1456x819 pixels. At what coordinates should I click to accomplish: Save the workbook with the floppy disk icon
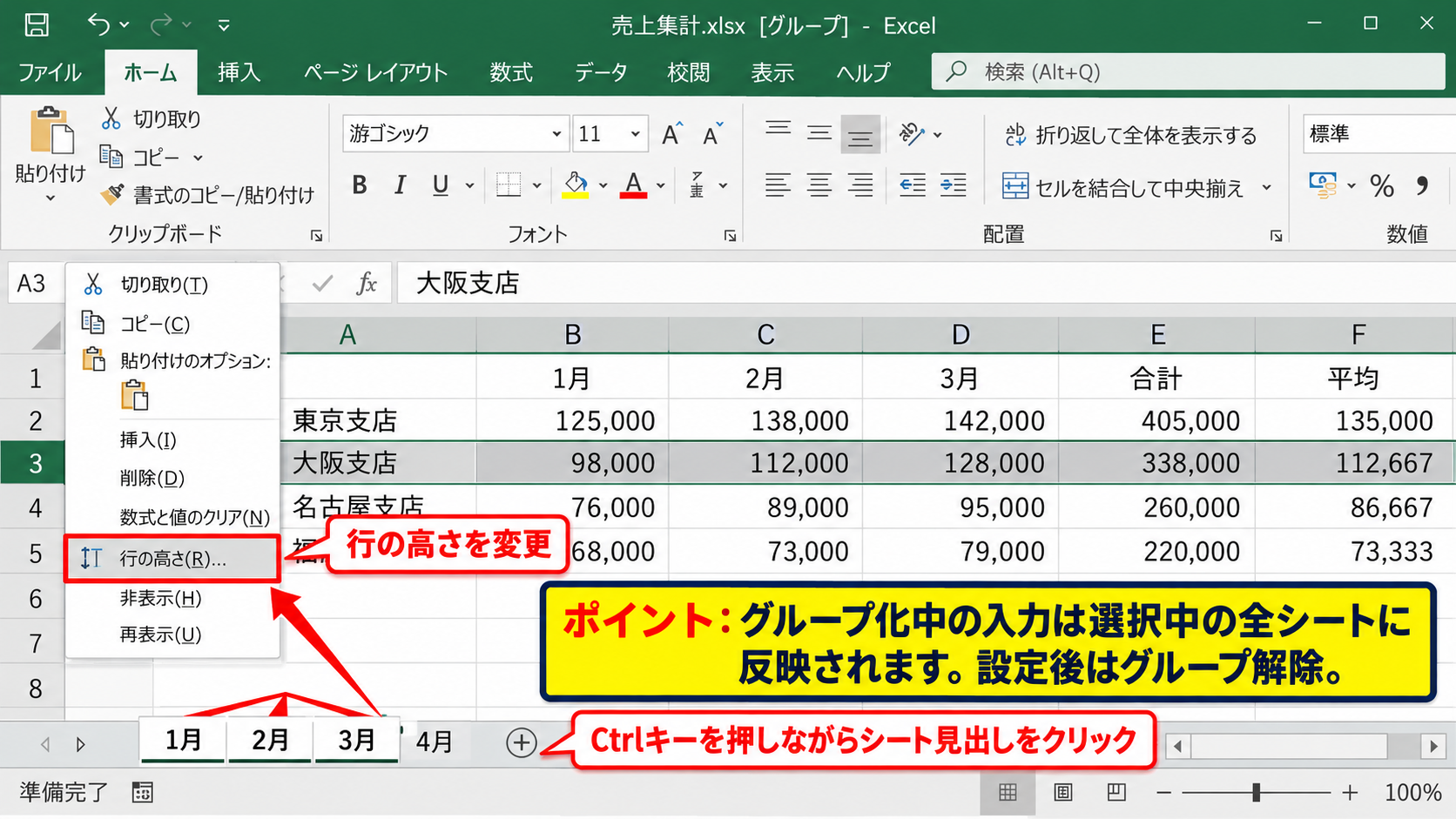pos(37,24)
